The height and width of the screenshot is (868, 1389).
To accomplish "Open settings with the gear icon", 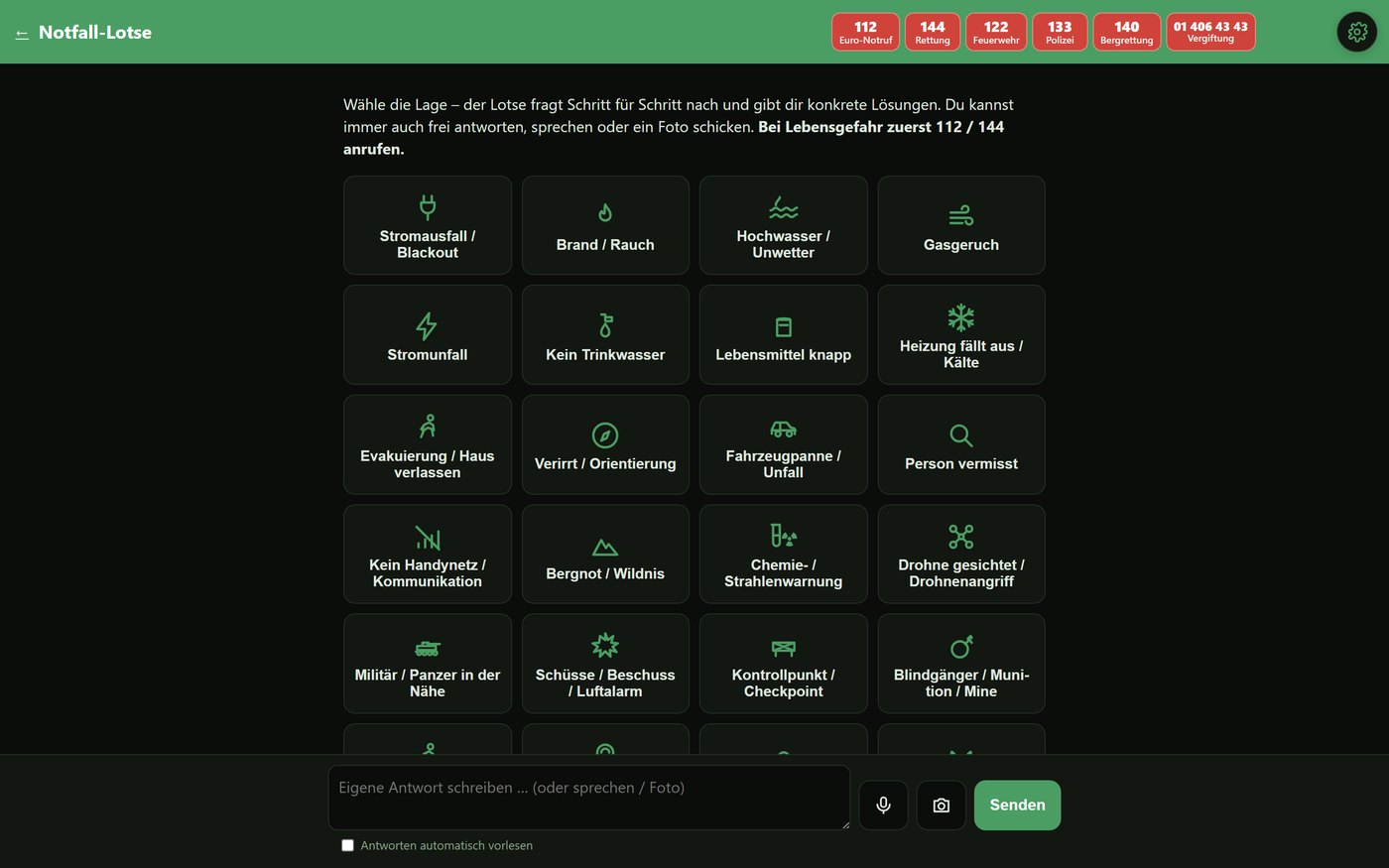I will (1357, 32).
